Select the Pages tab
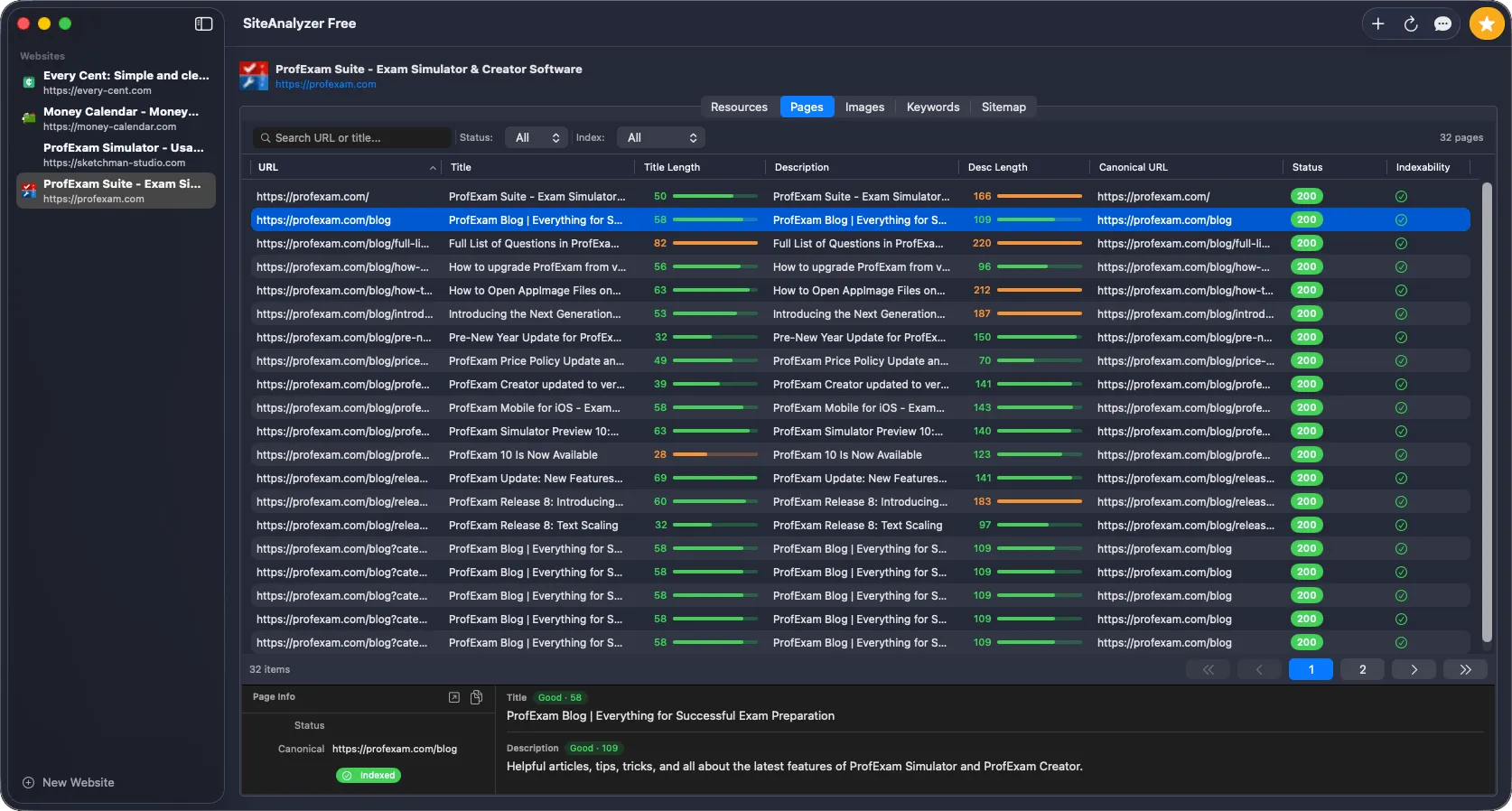 [x=807, y=107]
